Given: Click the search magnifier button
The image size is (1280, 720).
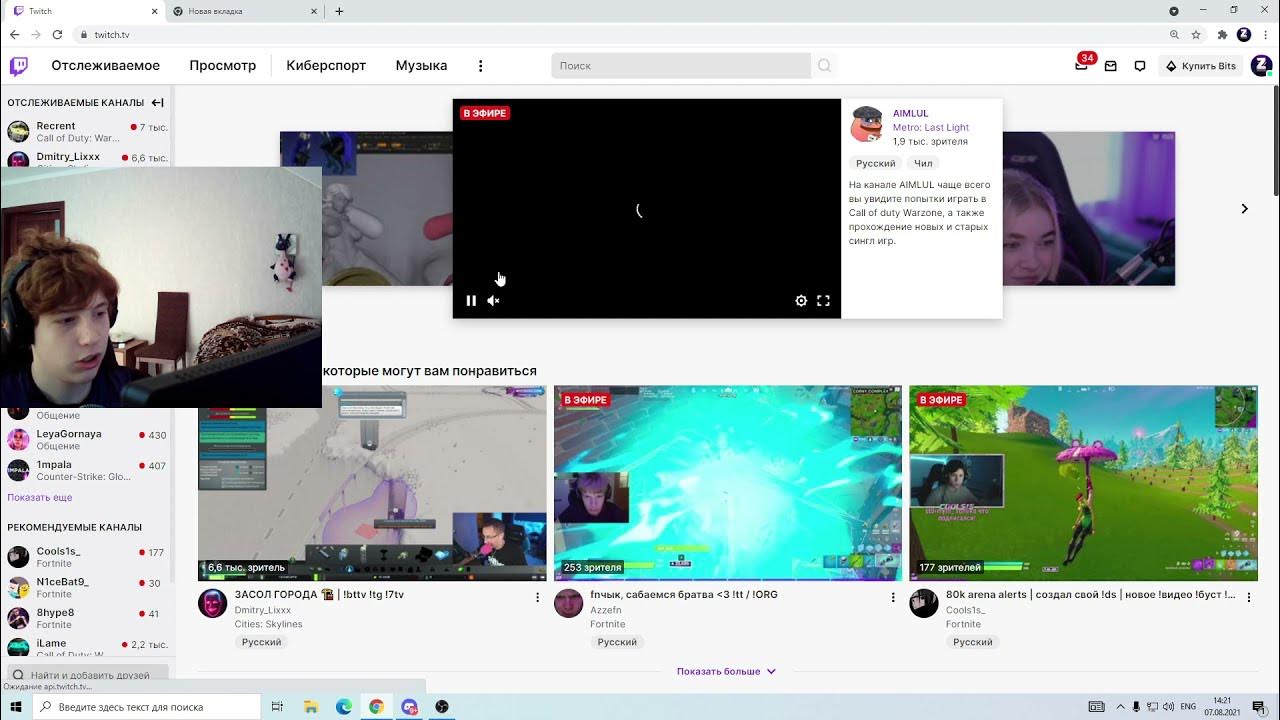Looking at the screenshot, I should [824, 66].
